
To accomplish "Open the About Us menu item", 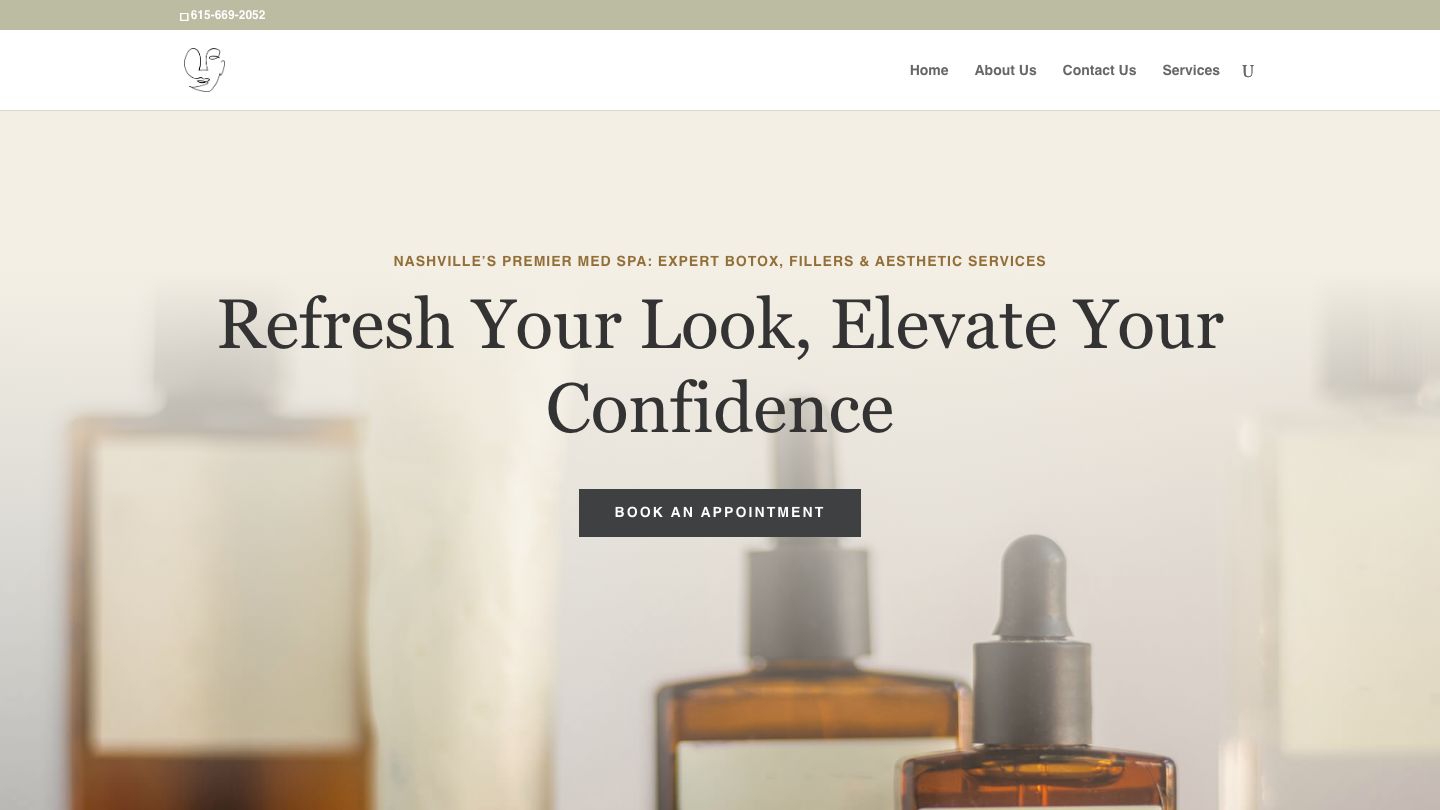I will [x=1005, y=70].
